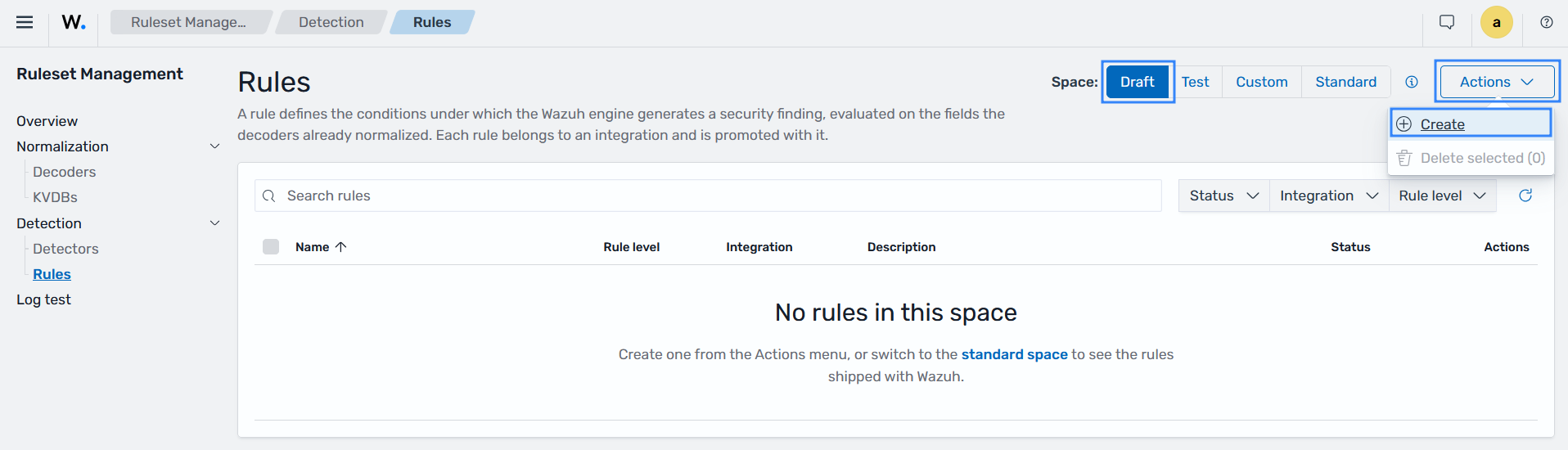Switch to the Draft space
Image resolution: width=1568 pixels, height=450 pixels.
click(x=1138, y=82)
